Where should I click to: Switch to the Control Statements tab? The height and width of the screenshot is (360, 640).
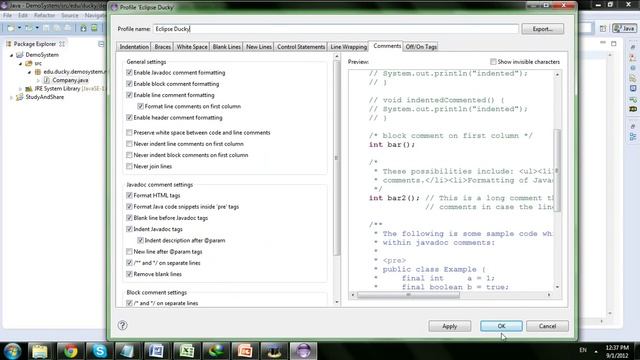(301, 47)
